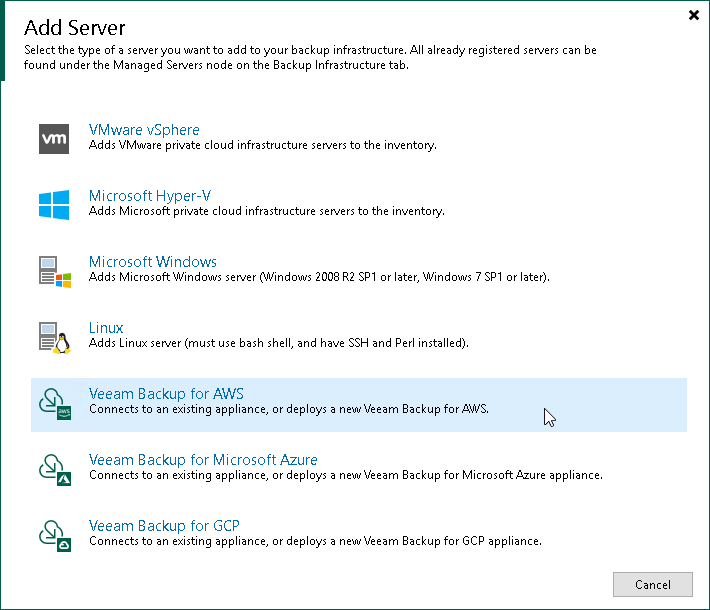The height and width of the screenshot is (610, 710).
Task: Click the Azure appliance description text
Action: pos(345,475)
